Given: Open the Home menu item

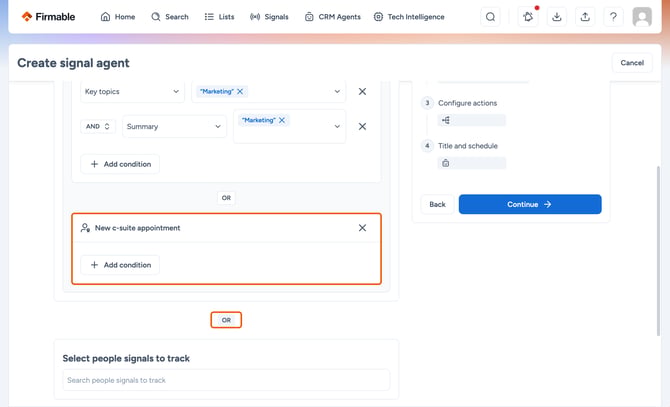Looking at the screenshot, I should click(x=118, y=17).
